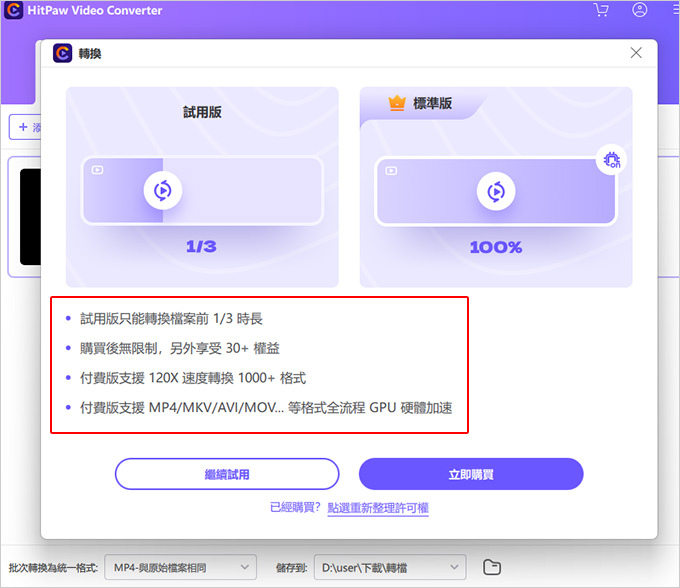Click the 立即購買 button
The image size is (680, 588).
(471, 474)
